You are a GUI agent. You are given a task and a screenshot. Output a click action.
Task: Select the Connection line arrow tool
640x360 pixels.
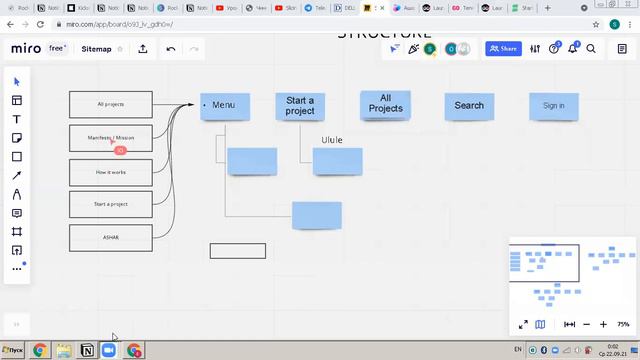(x=17, y=176)
